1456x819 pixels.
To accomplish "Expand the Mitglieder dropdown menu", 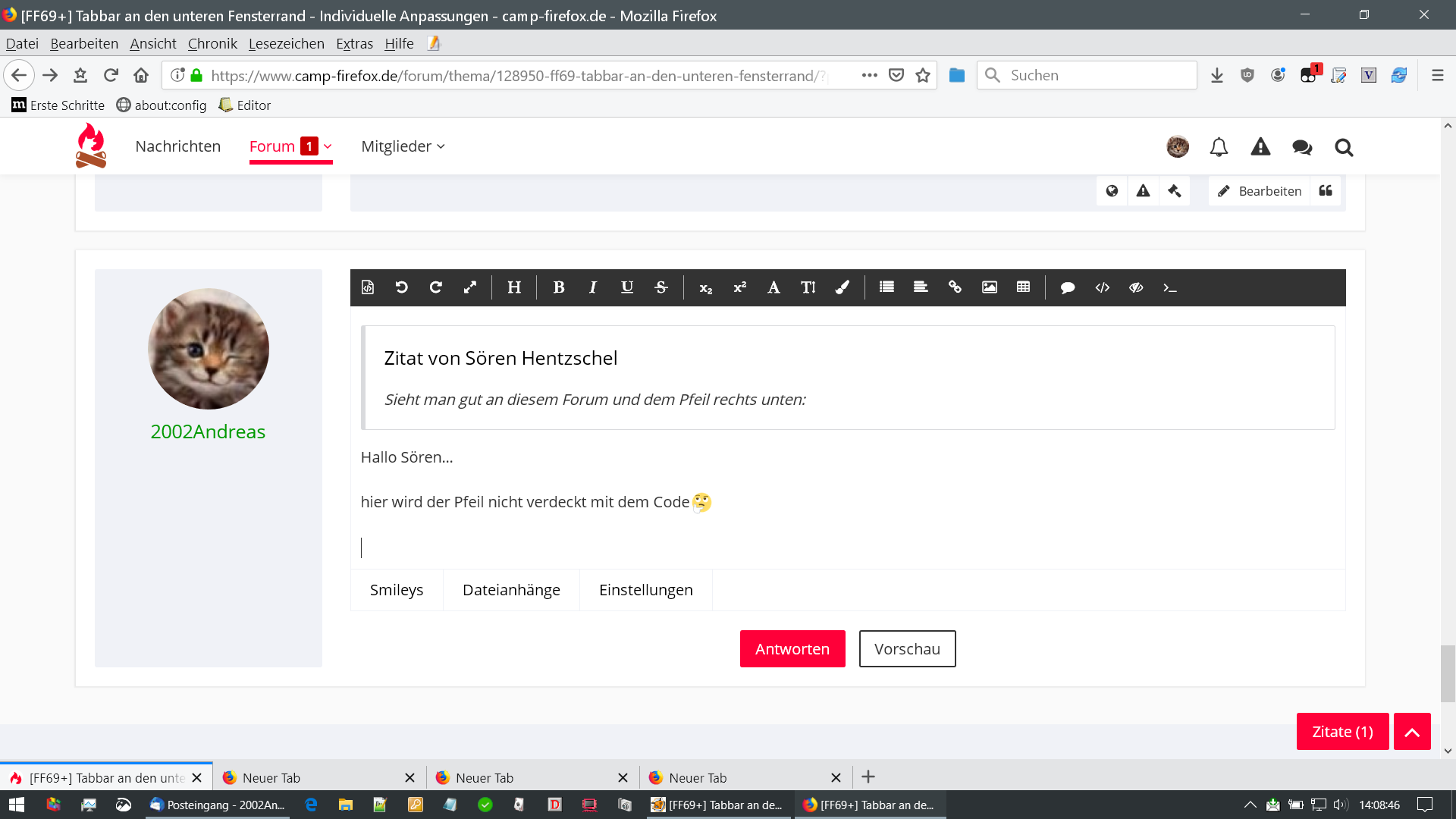I will (403, 146).
